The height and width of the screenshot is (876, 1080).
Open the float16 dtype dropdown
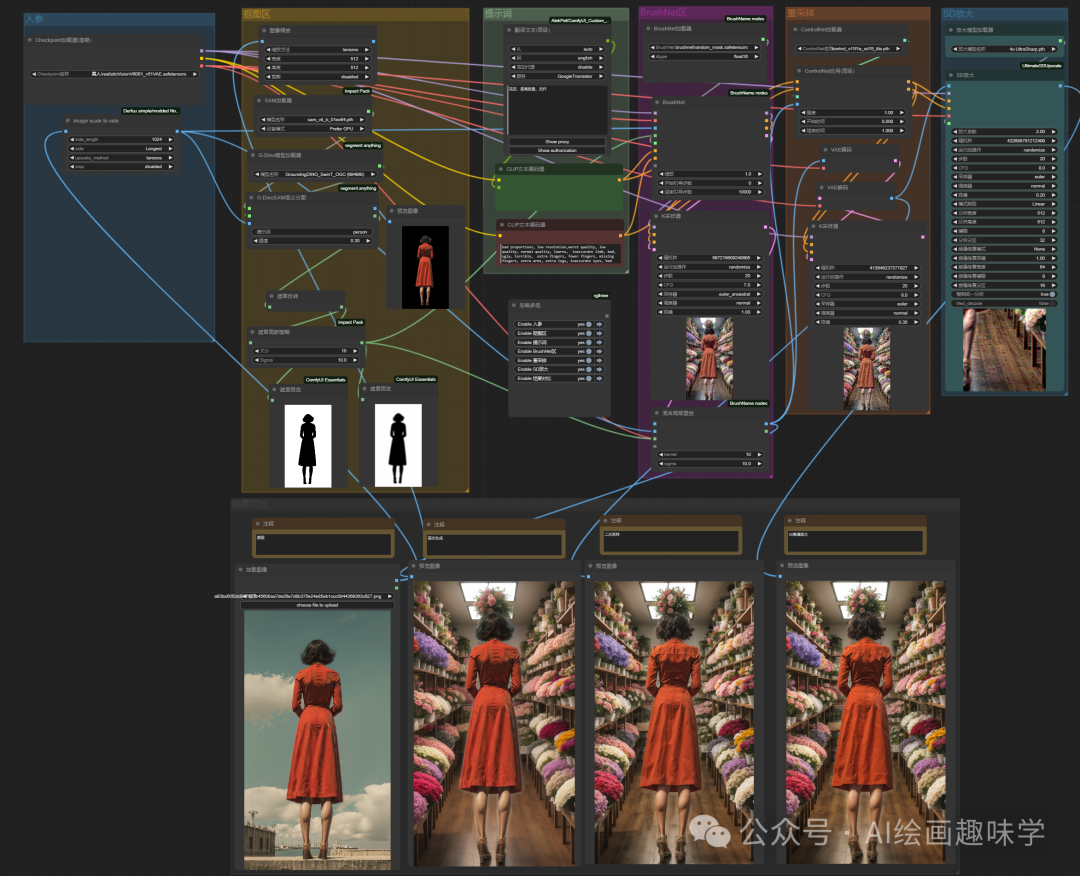coord(704,56)
